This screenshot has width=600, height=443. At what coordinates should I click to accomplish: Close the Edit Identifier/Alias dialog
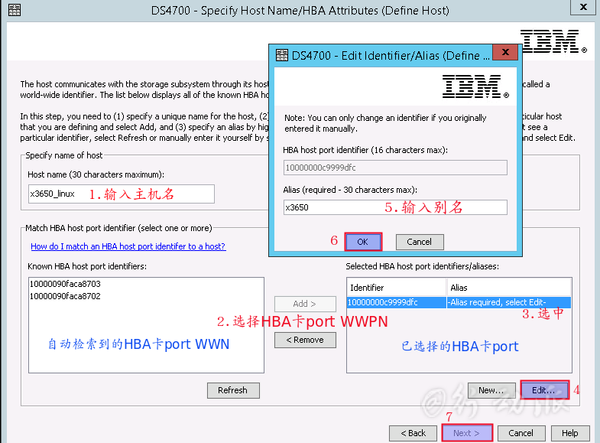pos(505,52)
